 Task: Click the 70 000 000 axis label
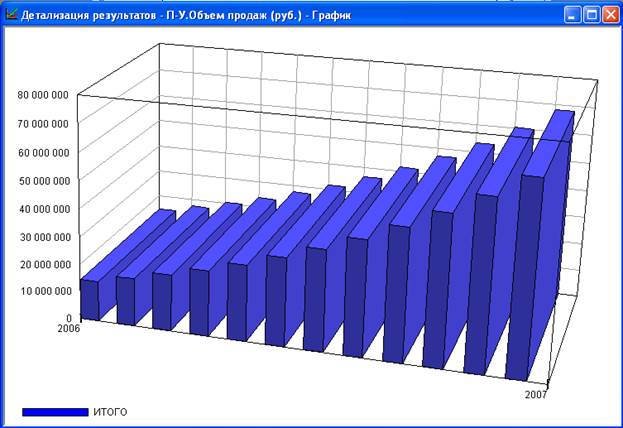pos(43,124)
